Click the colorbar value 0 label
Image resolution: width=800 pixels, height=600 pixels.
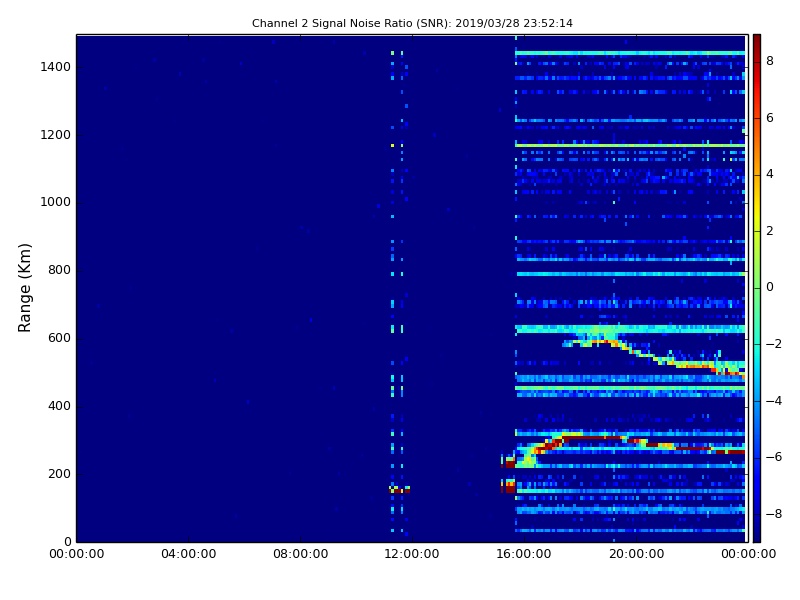tap(770, 287)
